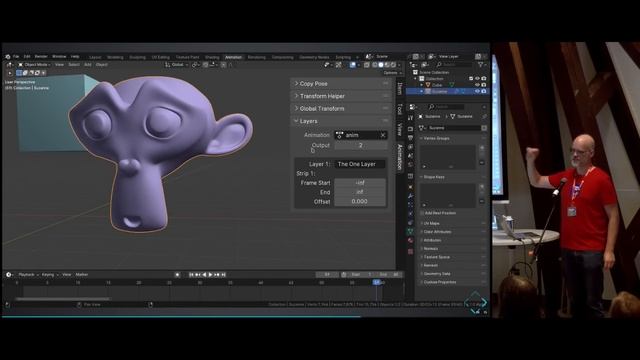Hide Suzanne in viewport via eye icon

coord(477,91)
